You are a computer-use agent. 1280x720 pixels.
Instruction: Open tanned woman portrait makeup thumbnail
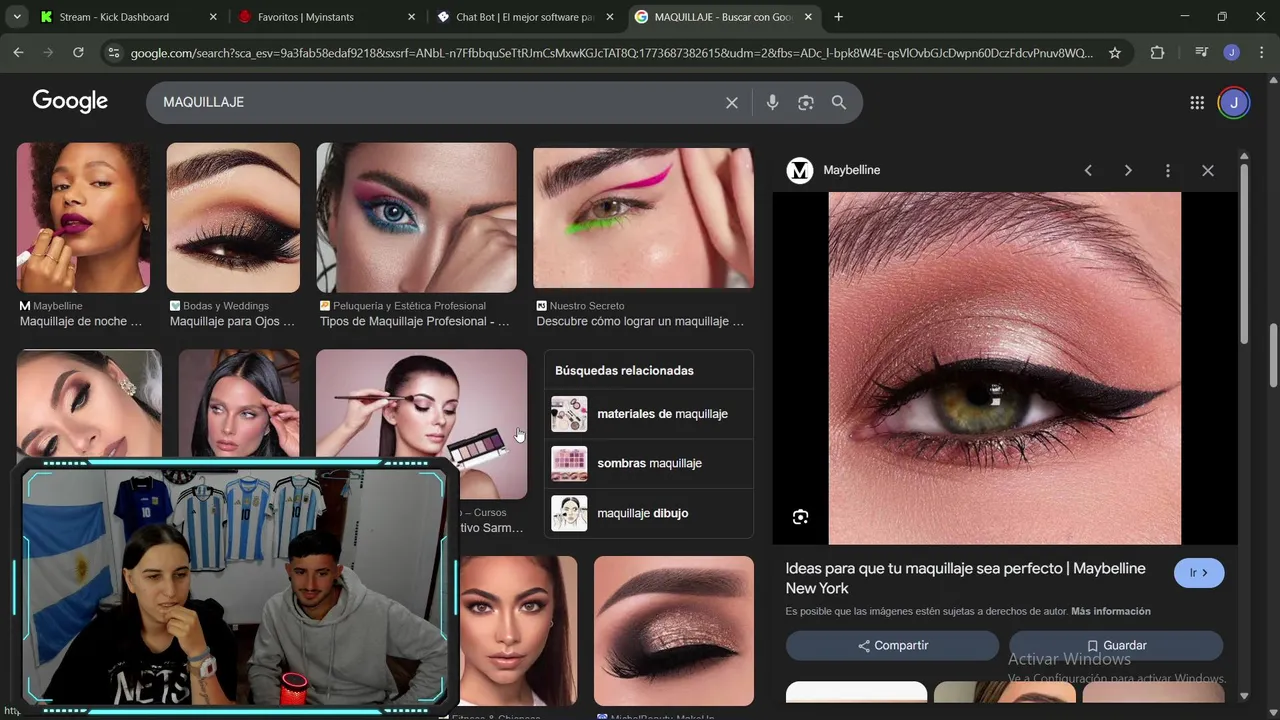pos(518,630)
